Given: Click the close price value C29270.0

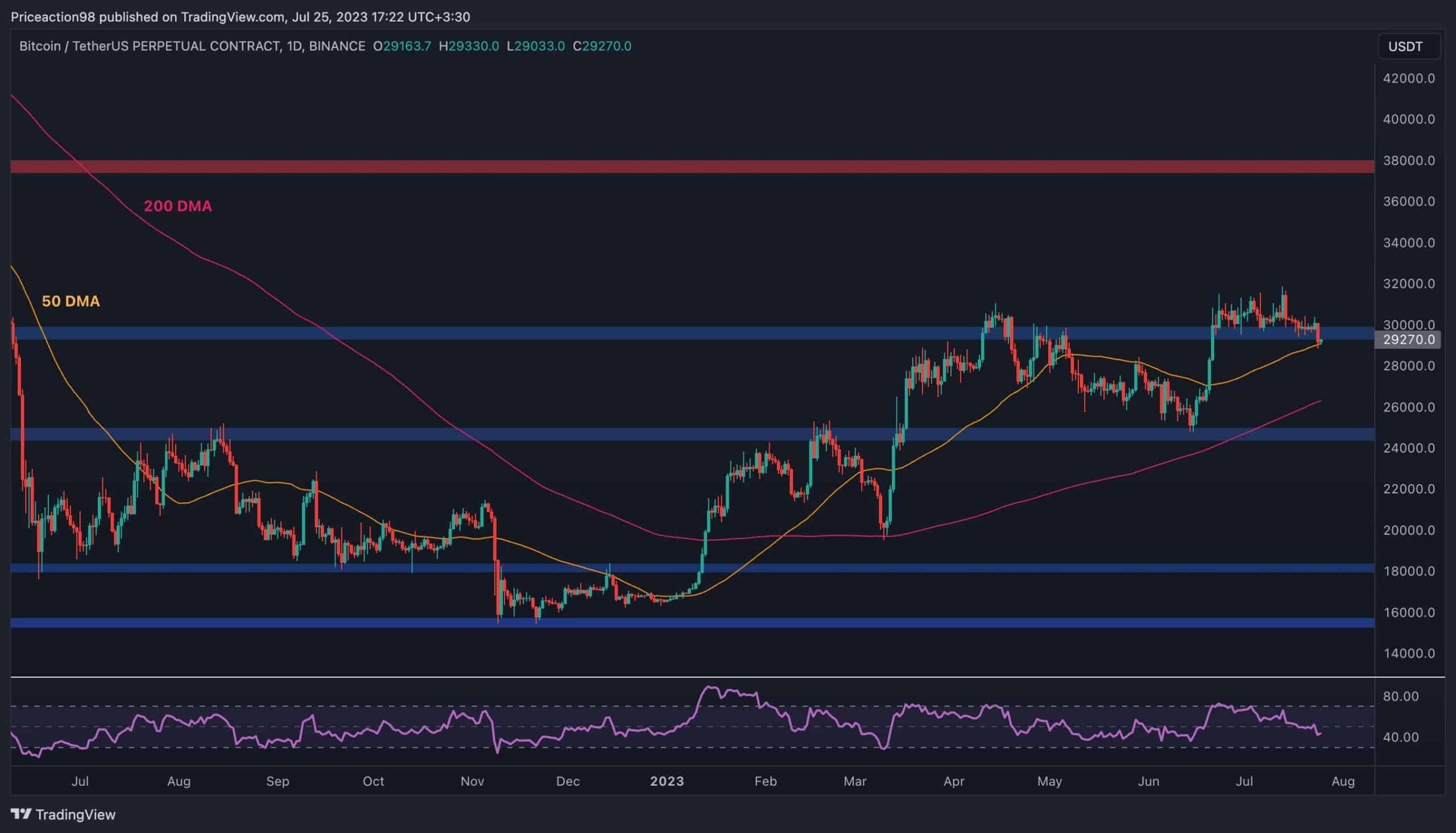Looking at the screenshot, I should pos(602,46).
